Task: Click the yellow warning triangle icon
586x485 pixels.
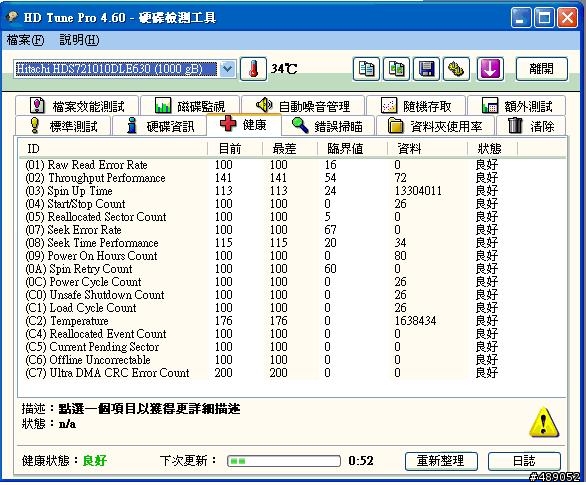Action: pos(544,423)
